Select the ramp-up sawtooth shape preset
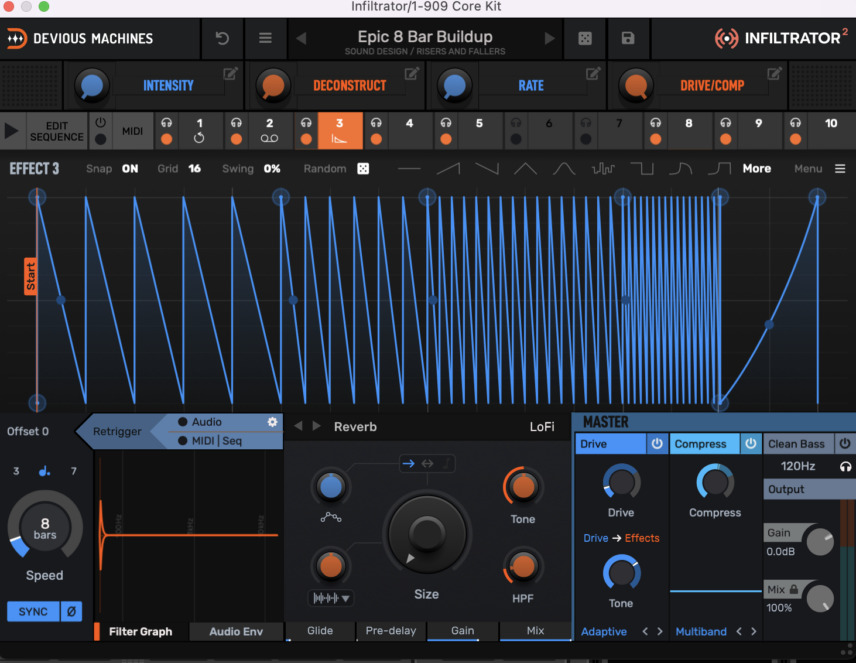Viewport: 856px width, 663px height. pos(448,169)
